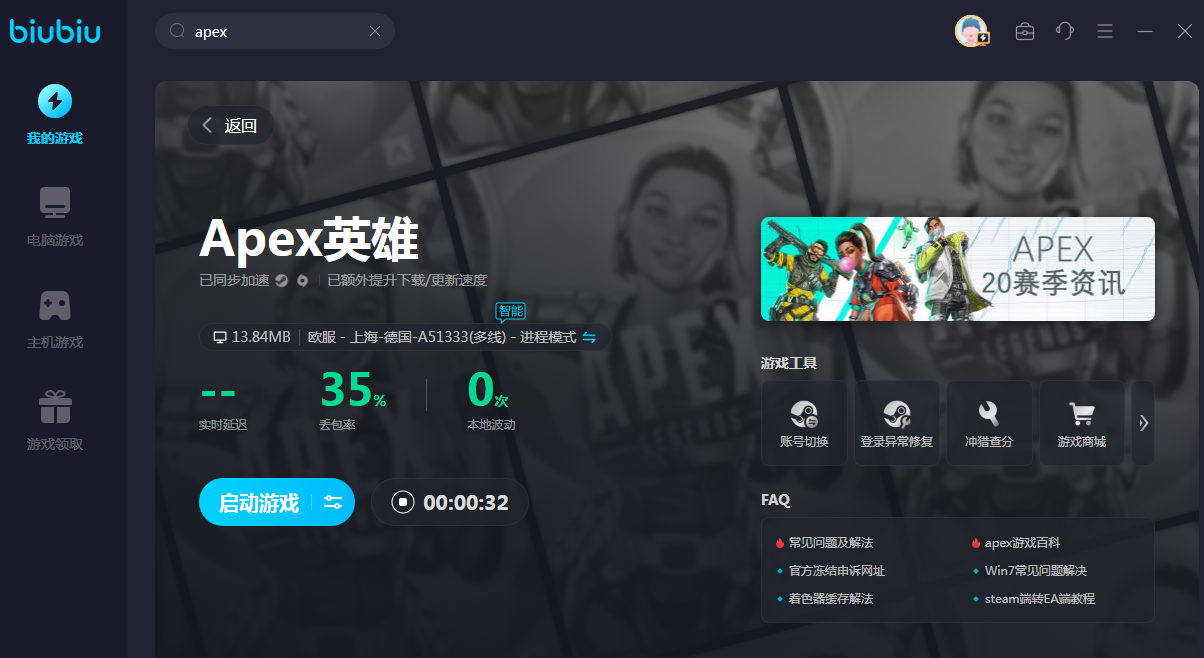Open customer service headset icon

point(1065,31)
